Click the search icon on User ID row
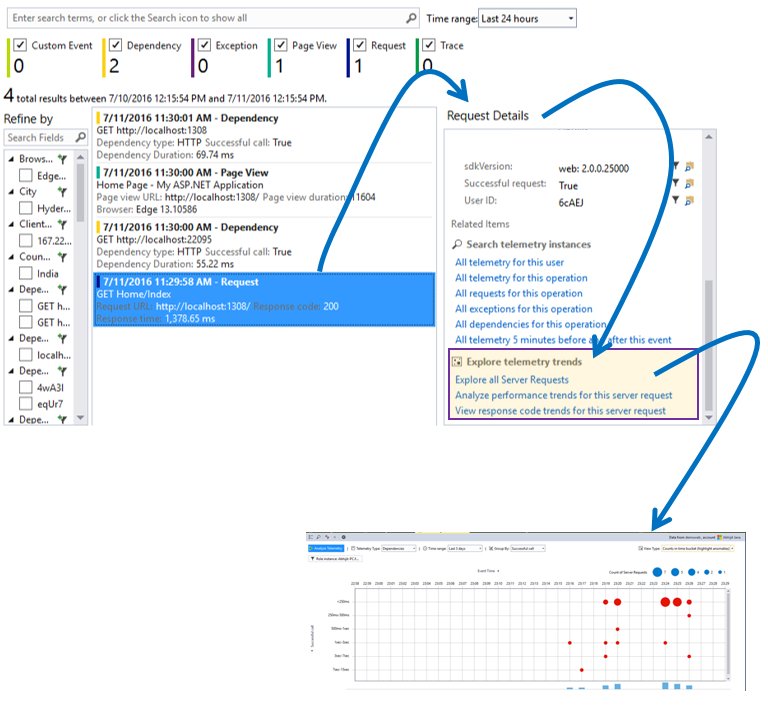Viewport: 768px width, 706px height. point(689,200)
